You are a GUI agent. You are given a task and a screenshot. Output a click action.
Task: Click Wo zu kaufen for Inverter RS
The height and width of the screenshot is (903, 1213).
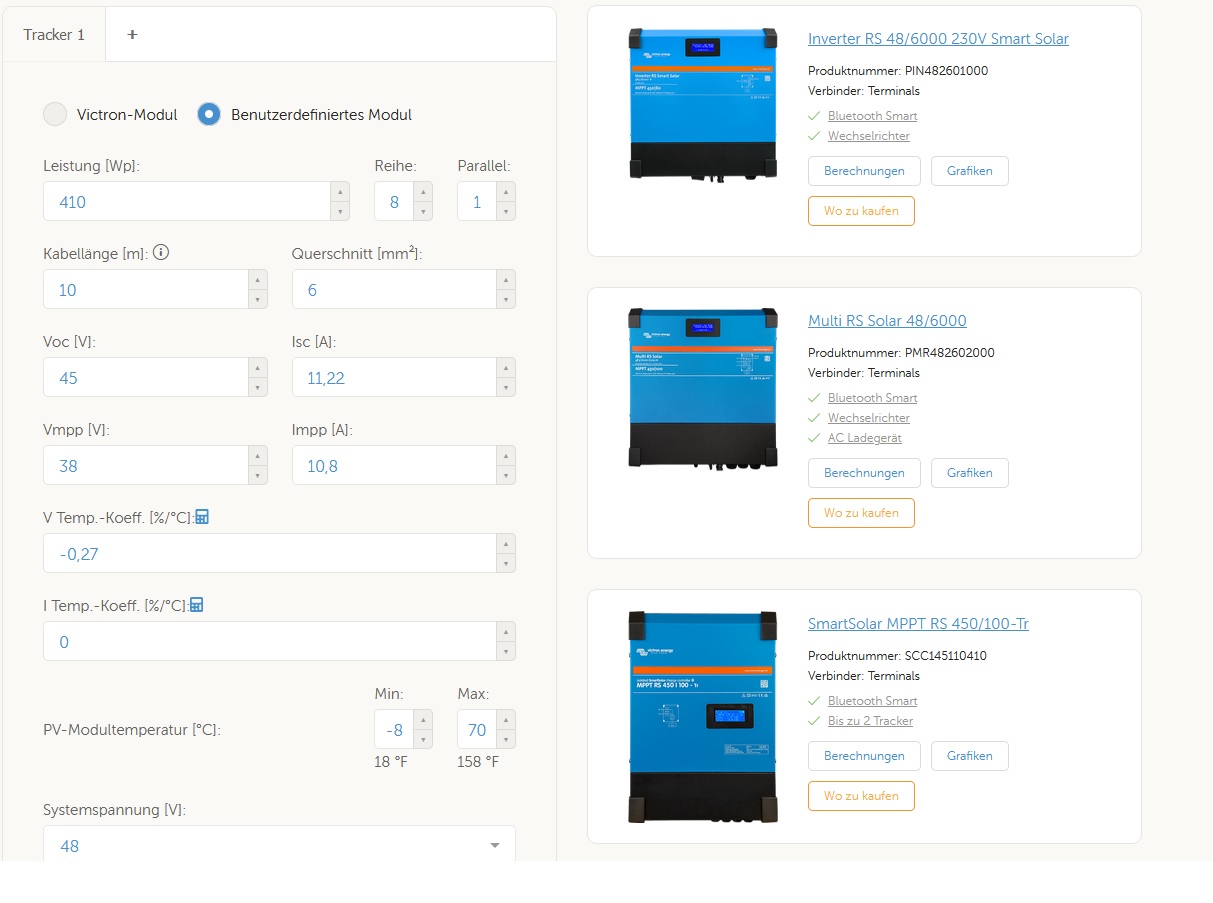(x=861, y=211)
